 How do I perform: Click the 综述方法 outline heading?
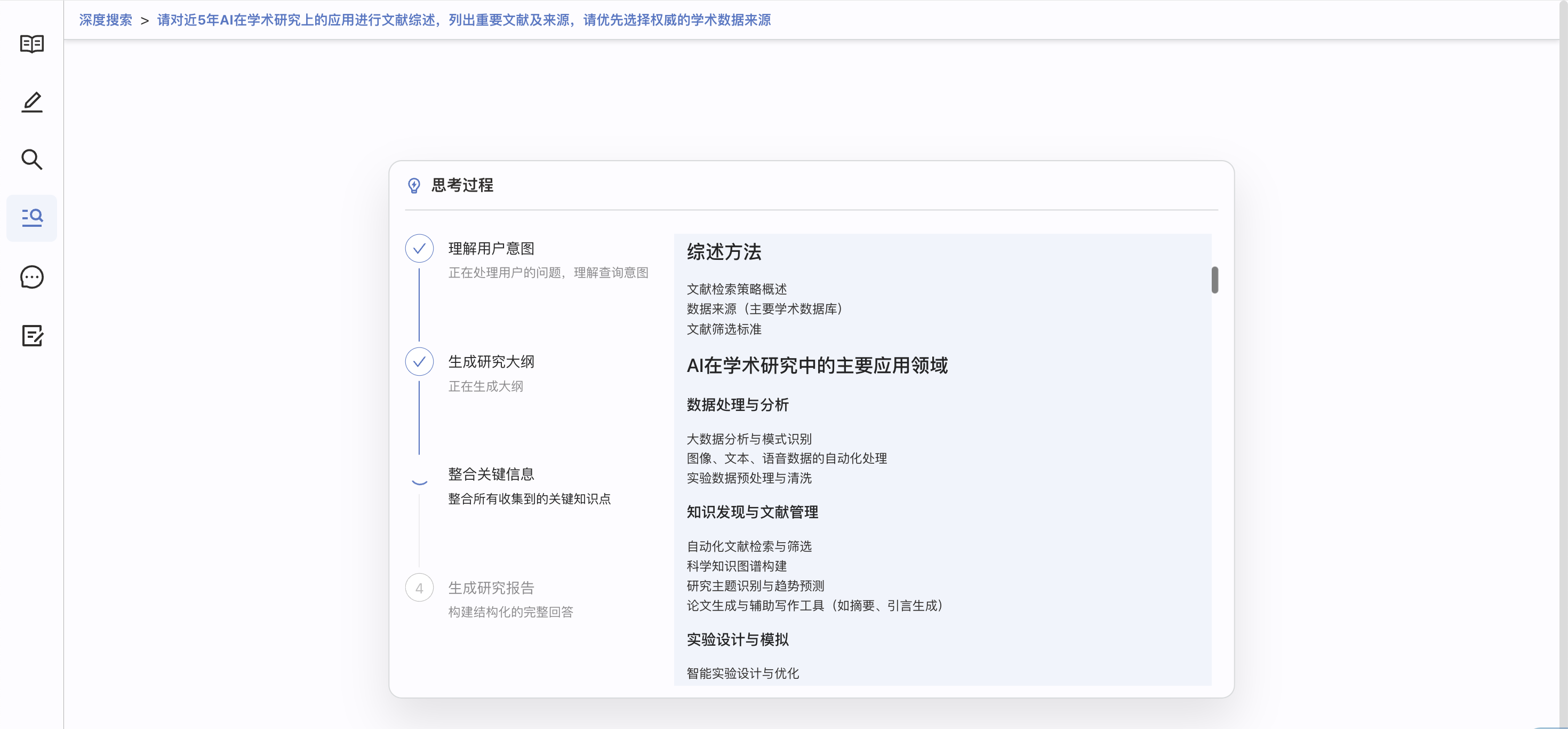tap(724, 252)
